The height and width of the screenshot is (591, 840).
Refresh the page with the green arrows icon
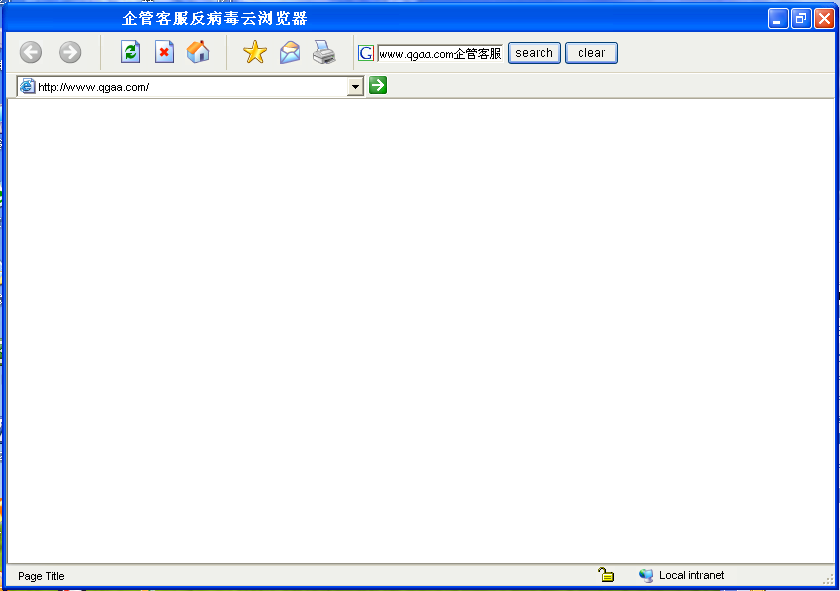(x=130, y=52)
